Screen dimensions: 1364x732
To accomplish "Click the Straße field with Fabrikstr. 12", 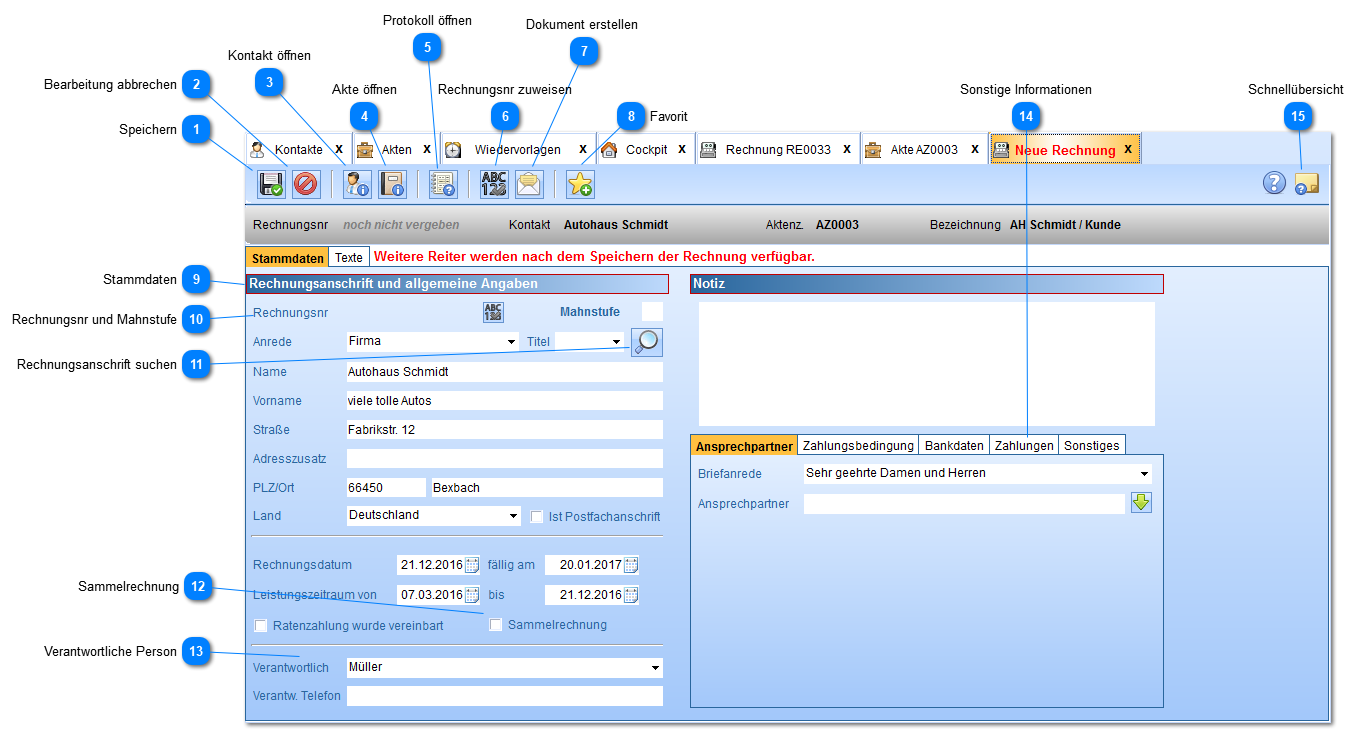I will 504,430.
